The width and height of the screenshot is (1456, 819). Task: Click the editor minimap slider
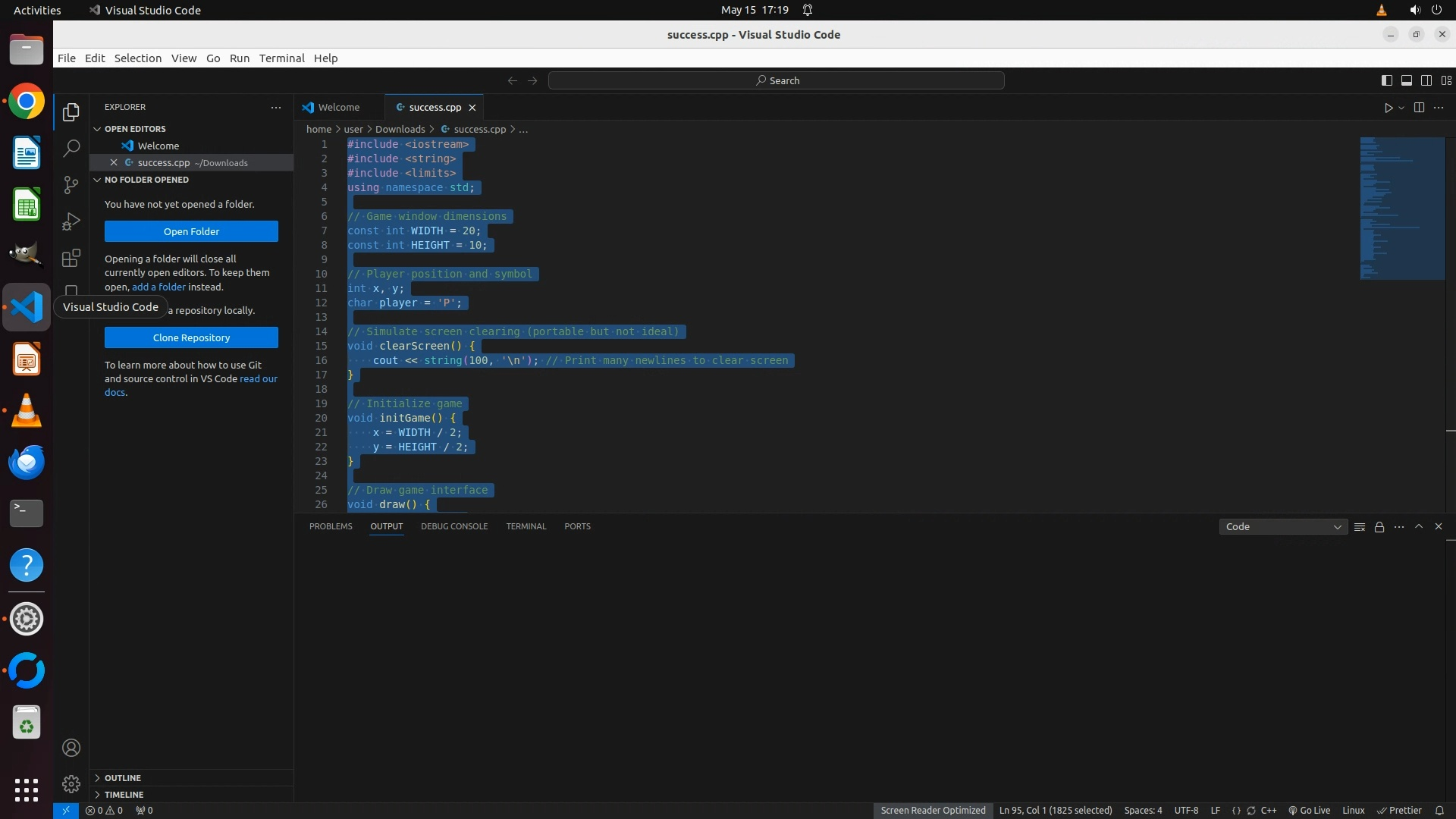[x=1401, y=208]
